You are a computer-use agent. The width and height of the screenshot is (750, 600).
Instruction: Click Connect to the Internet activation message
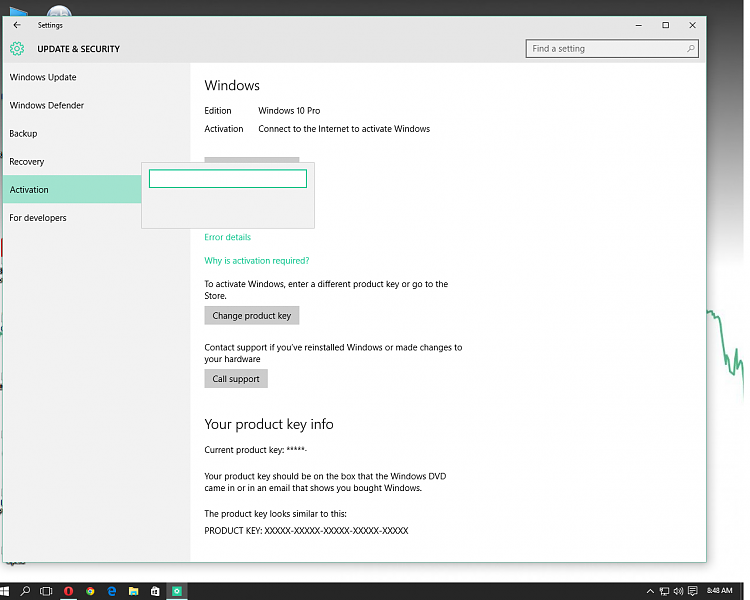tap(344, 129)
